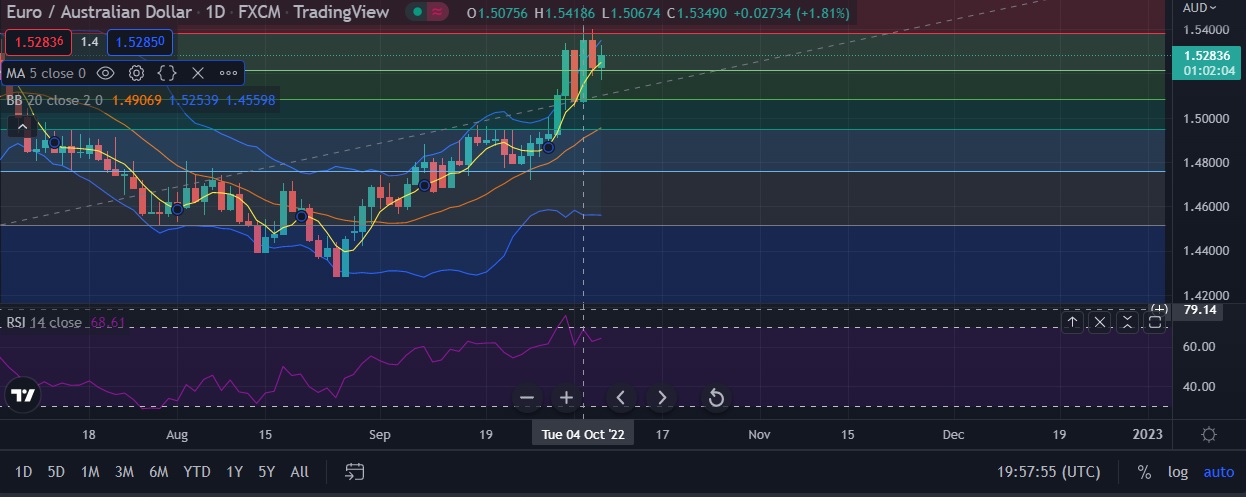
Task: Select 1D time range
Action: coord(23,471)
